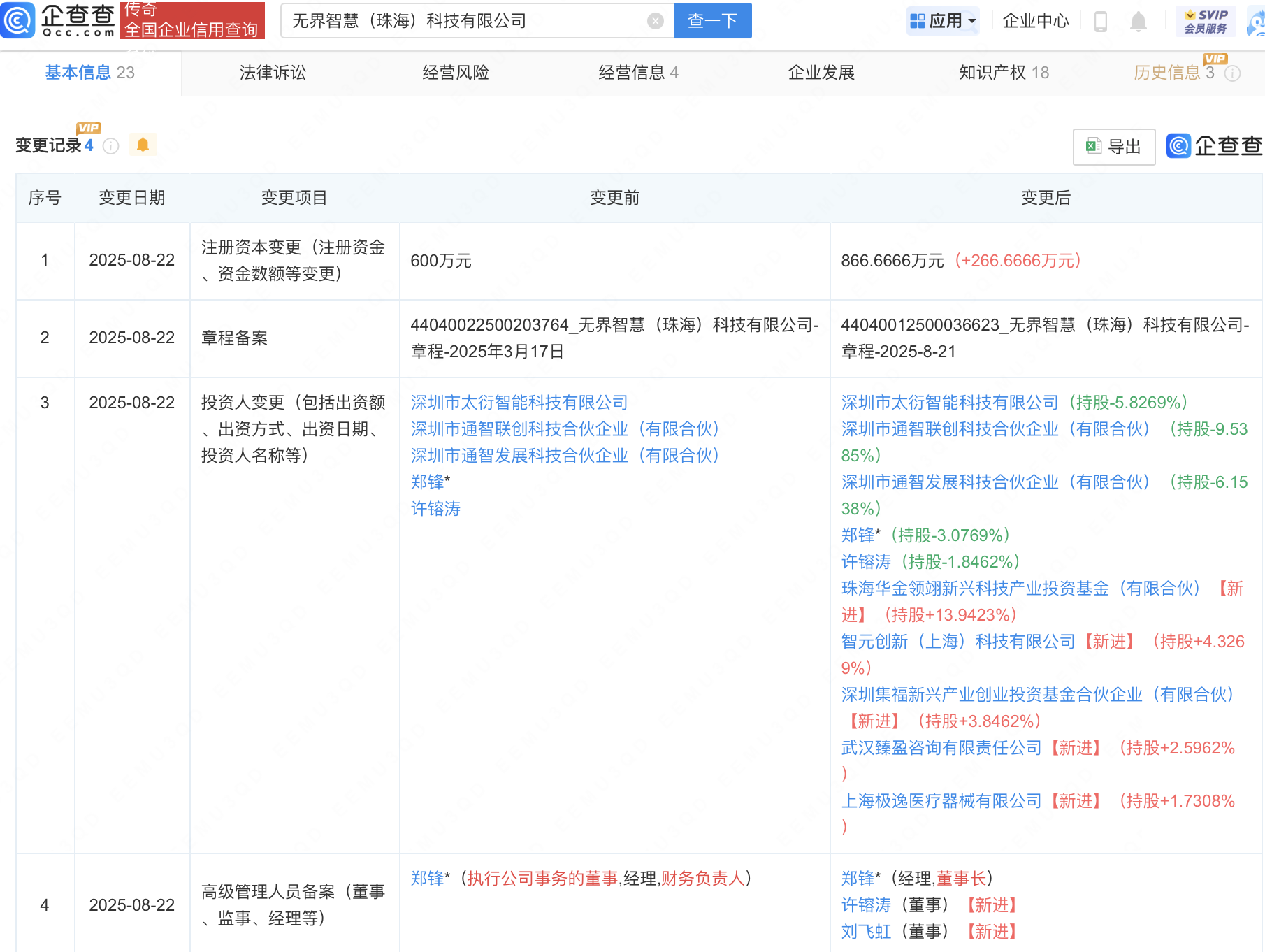The image size is (1265, 952).
Task: Click the 变更项目 column header
Action: [294, 198]
